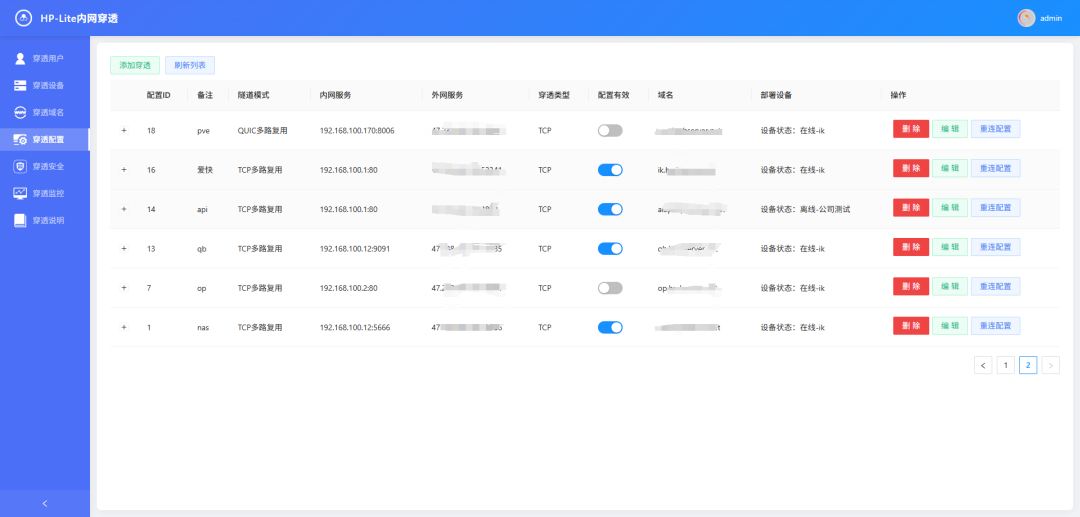Go to page 1 in pagination

pos(1006,365)
